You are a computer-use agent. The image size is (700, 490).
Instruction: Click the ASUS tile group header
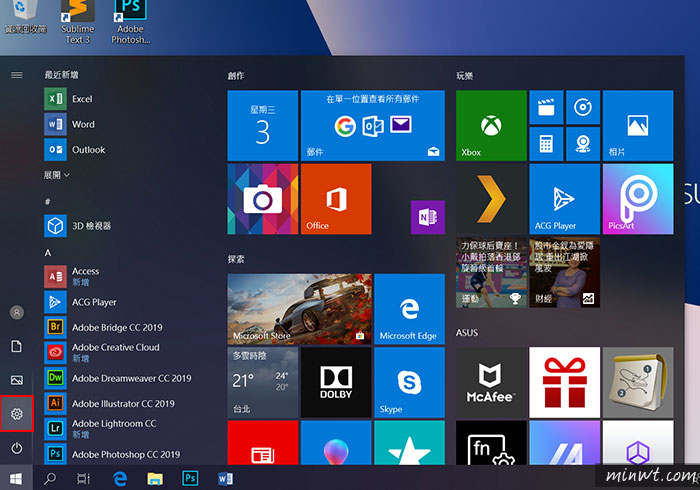coord(467,332)
